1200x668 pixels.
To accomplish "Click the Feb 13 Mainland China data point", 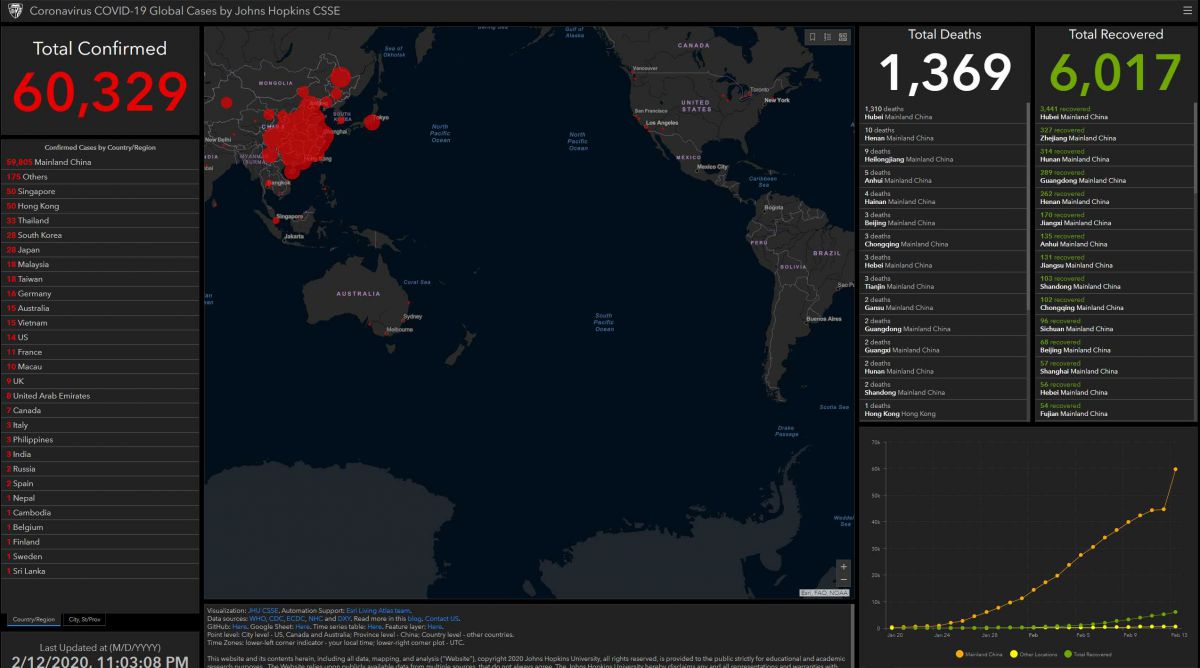I will click(x=1176, y=469).
